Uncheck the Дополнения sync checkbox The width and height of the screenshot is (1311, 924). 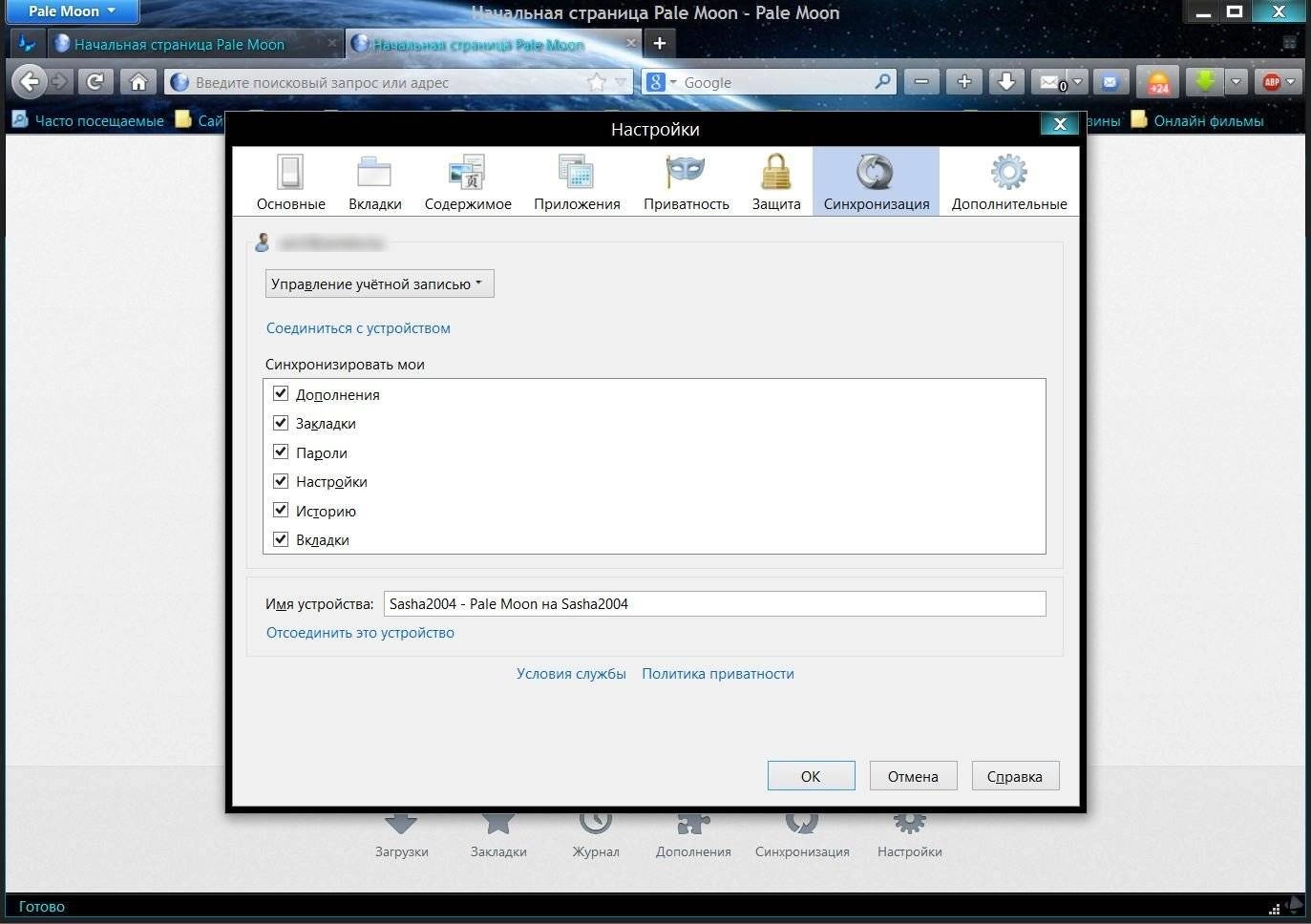tap(281, 393)
